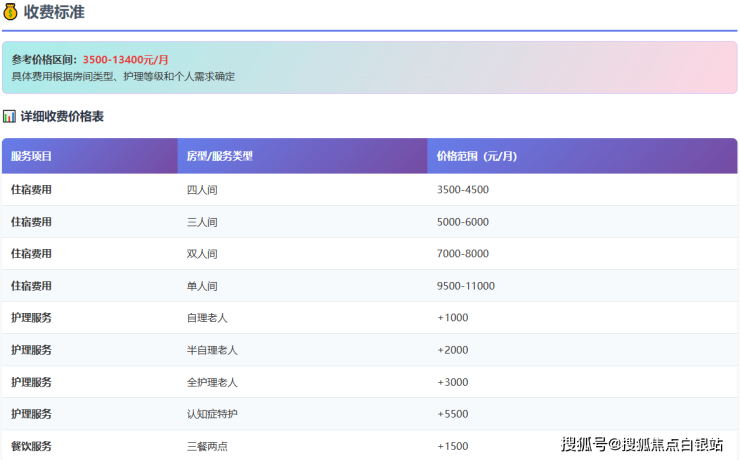Viewport: 740px width, 460px height.
Task: Click the red 3500-13400元/月 price text
Action: click(125, 60)
